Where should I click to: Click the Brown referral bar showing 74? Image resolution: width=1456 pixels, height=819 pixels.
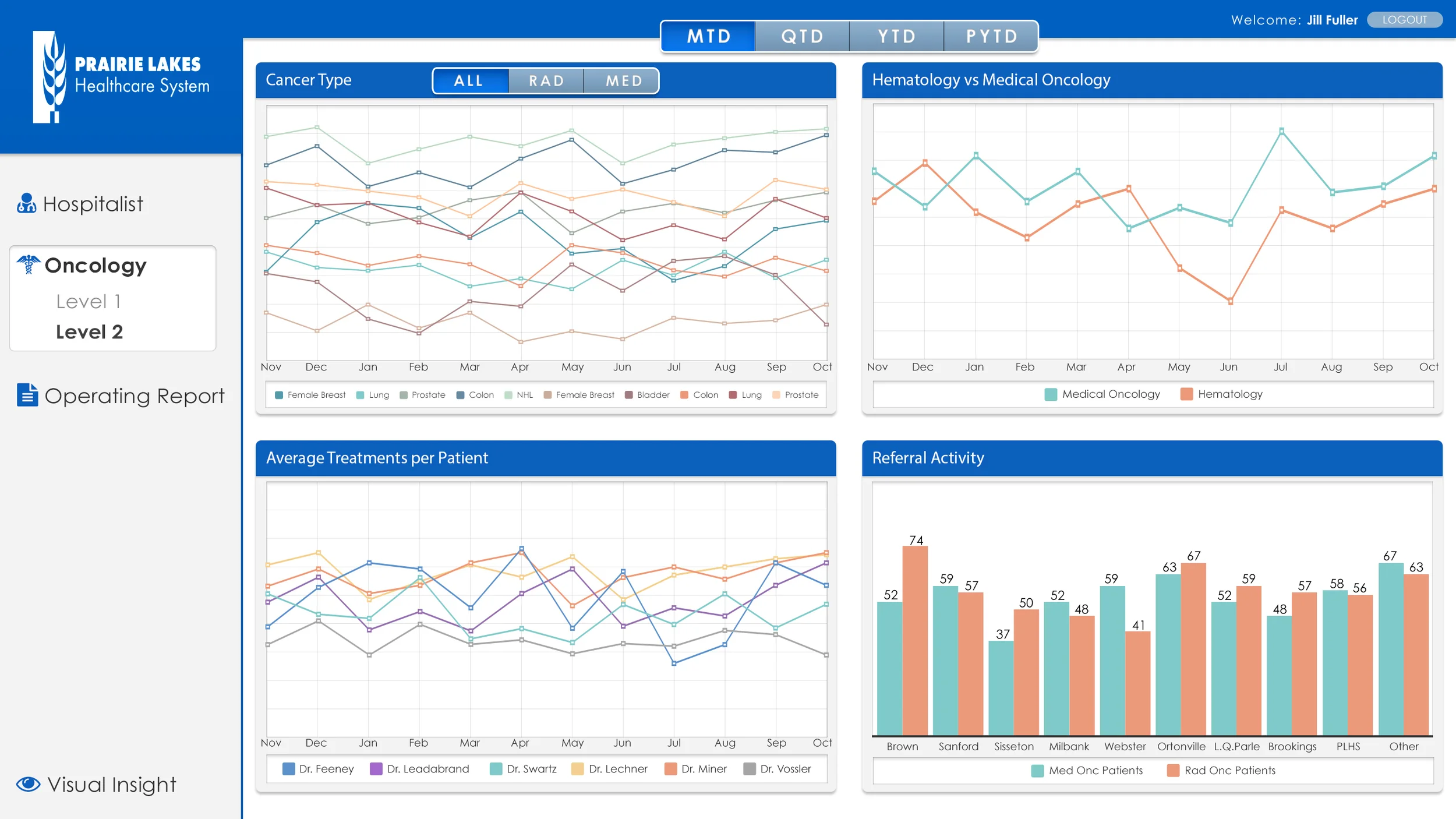coord(916,635)
